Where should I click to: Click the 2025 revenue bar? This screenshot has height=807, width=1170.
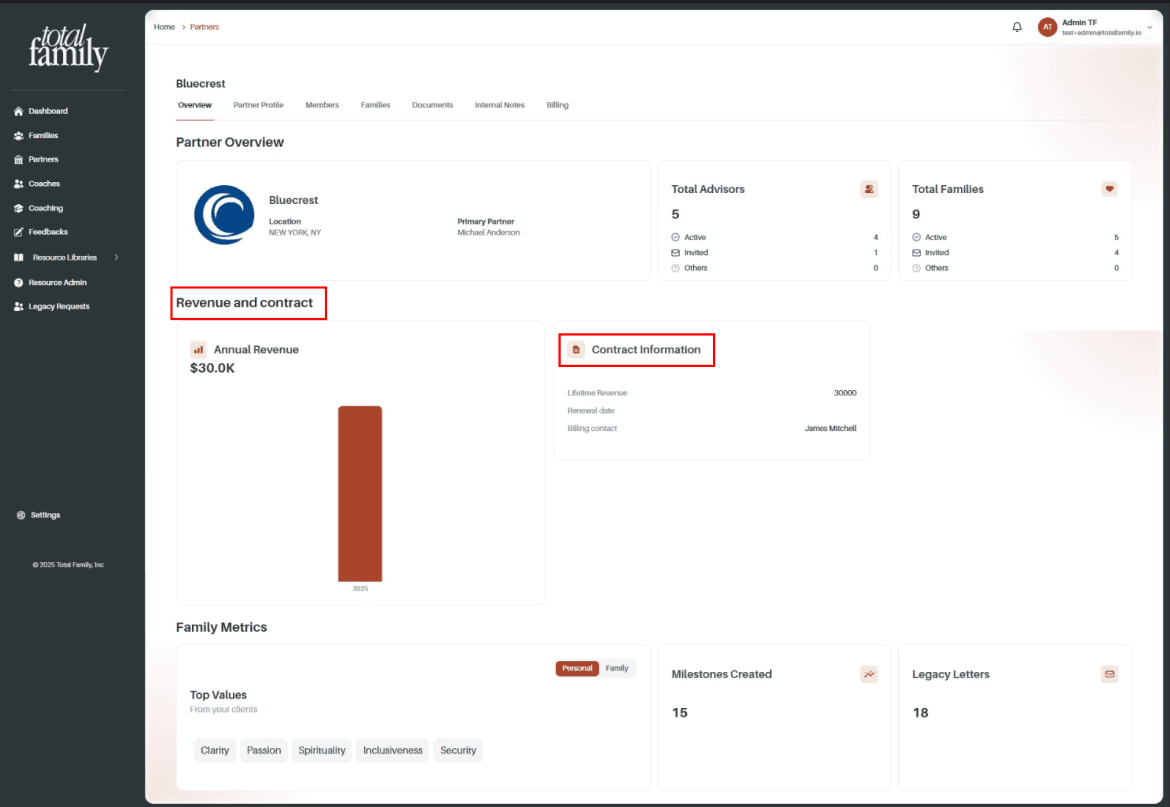360,494
